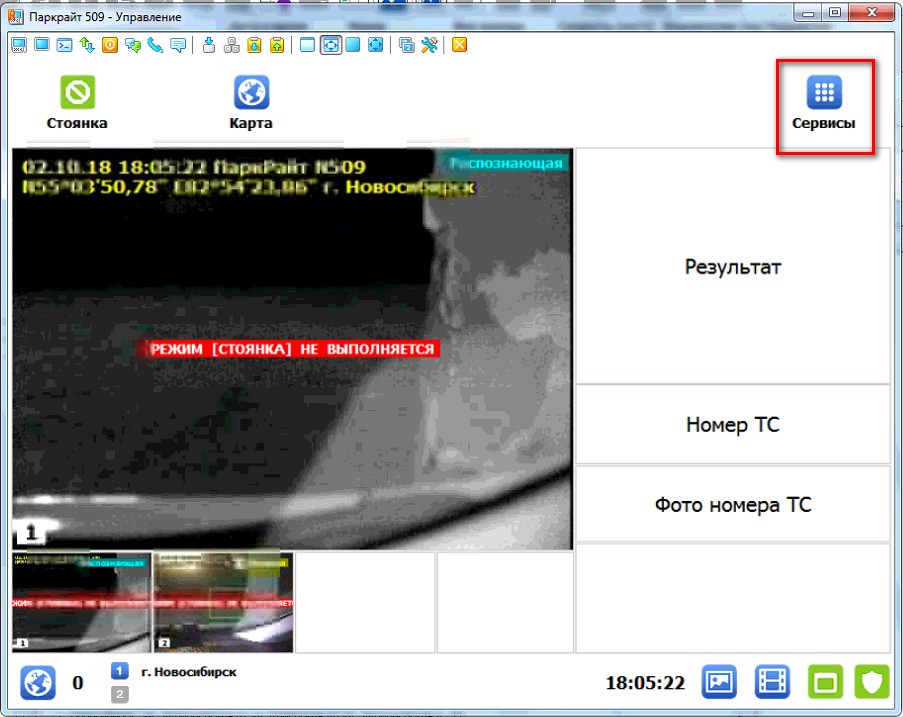Screen dimensions: 903x717
Task: Open the Сервисы (Services) menu
Action: [x=824, y=105]
